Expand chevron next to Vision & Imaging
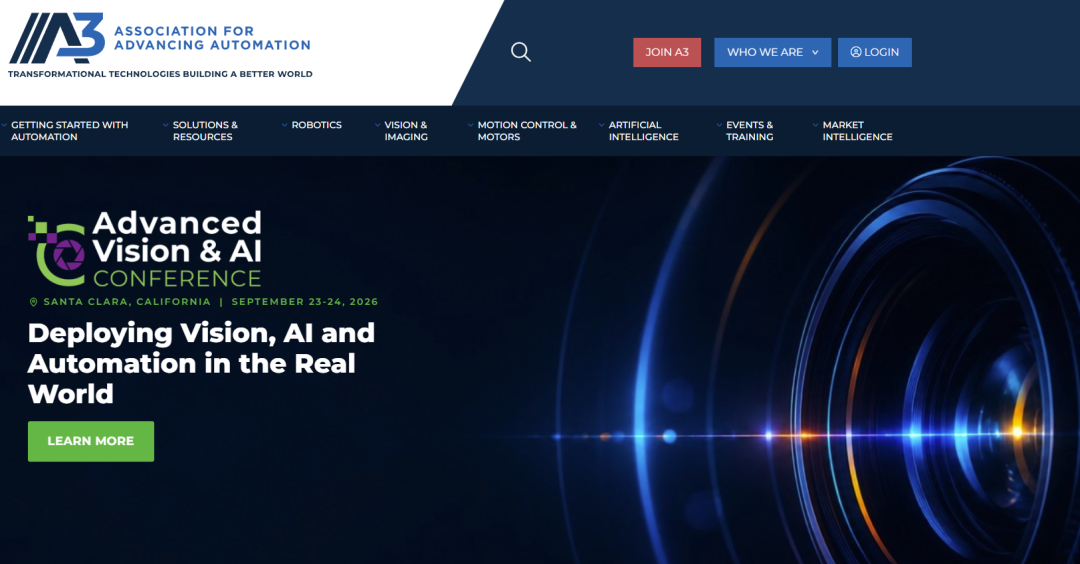 [x=377, y=125]
